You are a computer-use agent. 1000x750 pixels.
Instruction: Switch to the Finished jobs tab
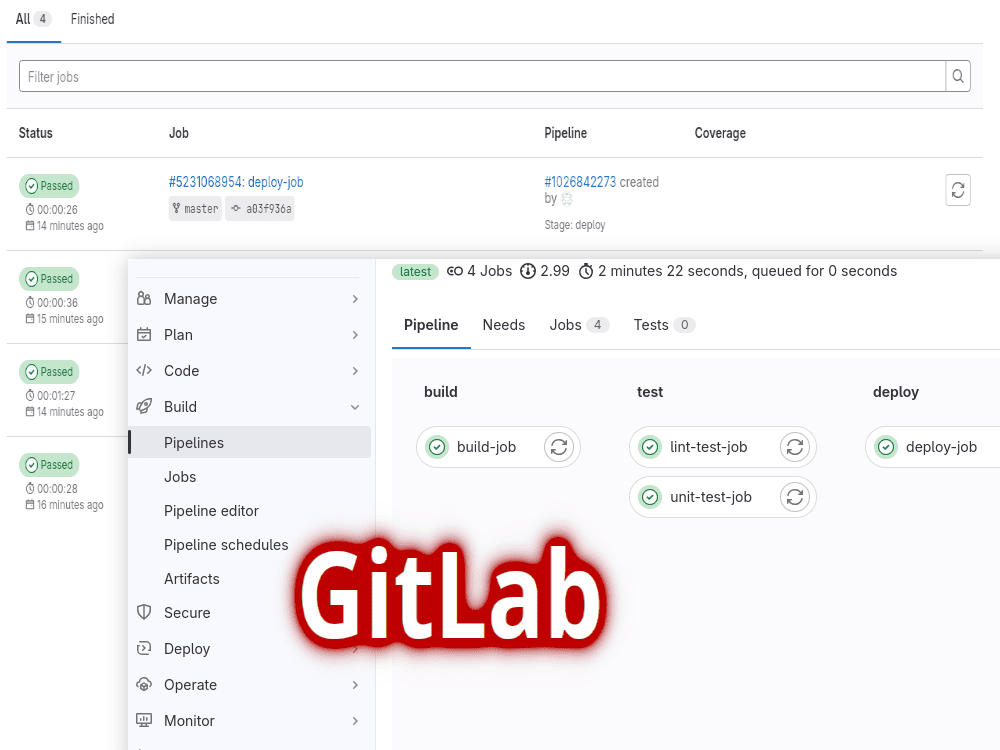coord(92,19)
